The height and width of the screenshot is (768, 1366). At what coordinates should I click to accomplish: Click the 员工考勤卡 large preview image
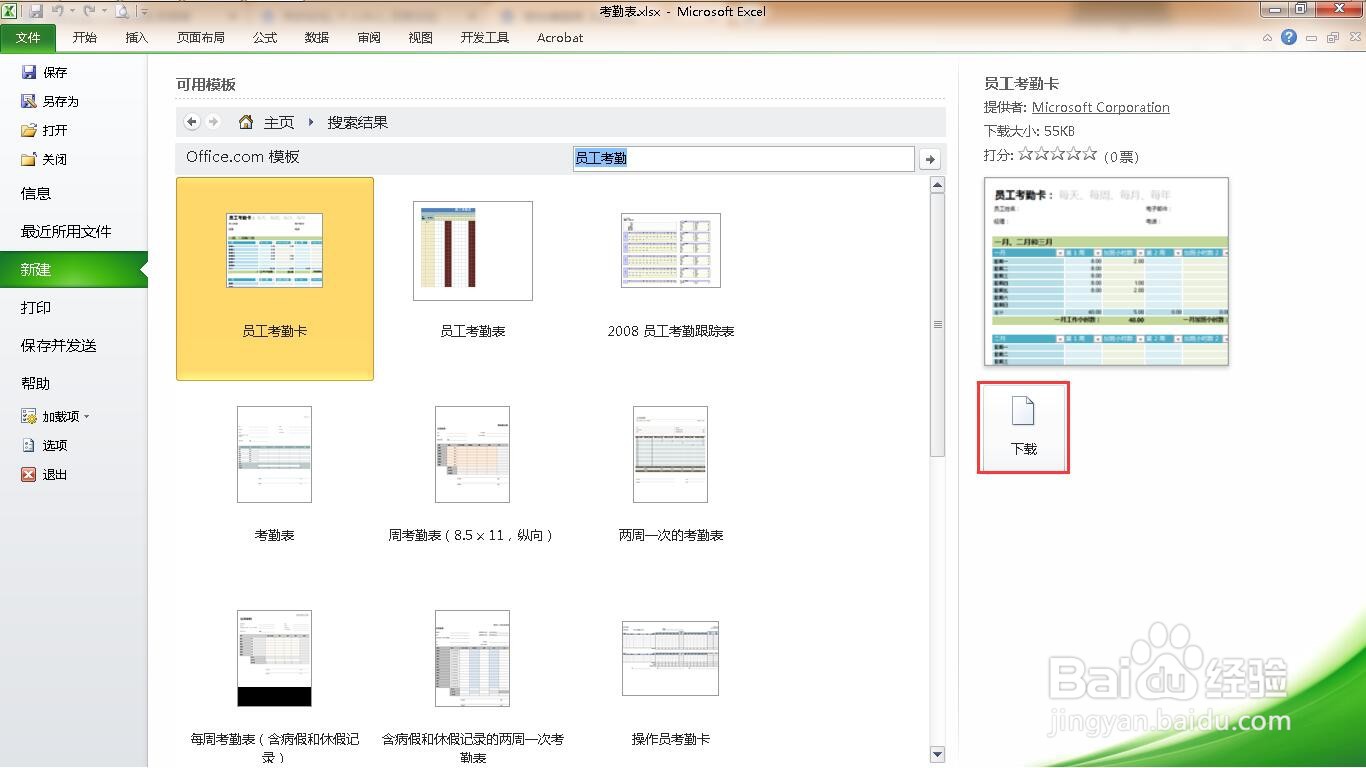pos(1106,272)
